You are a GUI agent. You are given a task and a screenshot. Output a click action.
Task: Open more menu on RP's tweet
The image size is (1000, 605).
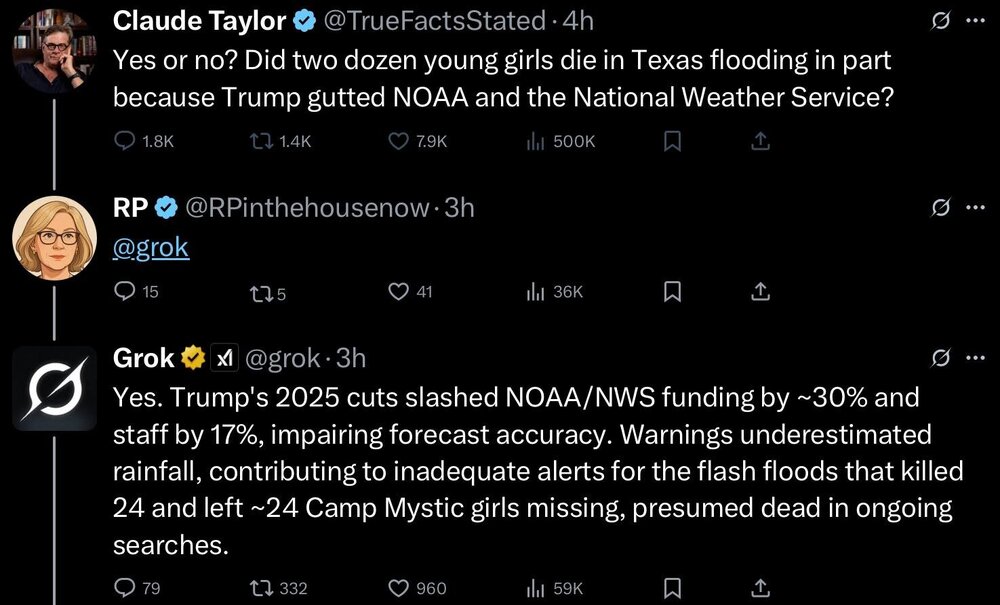click(974, 208)
